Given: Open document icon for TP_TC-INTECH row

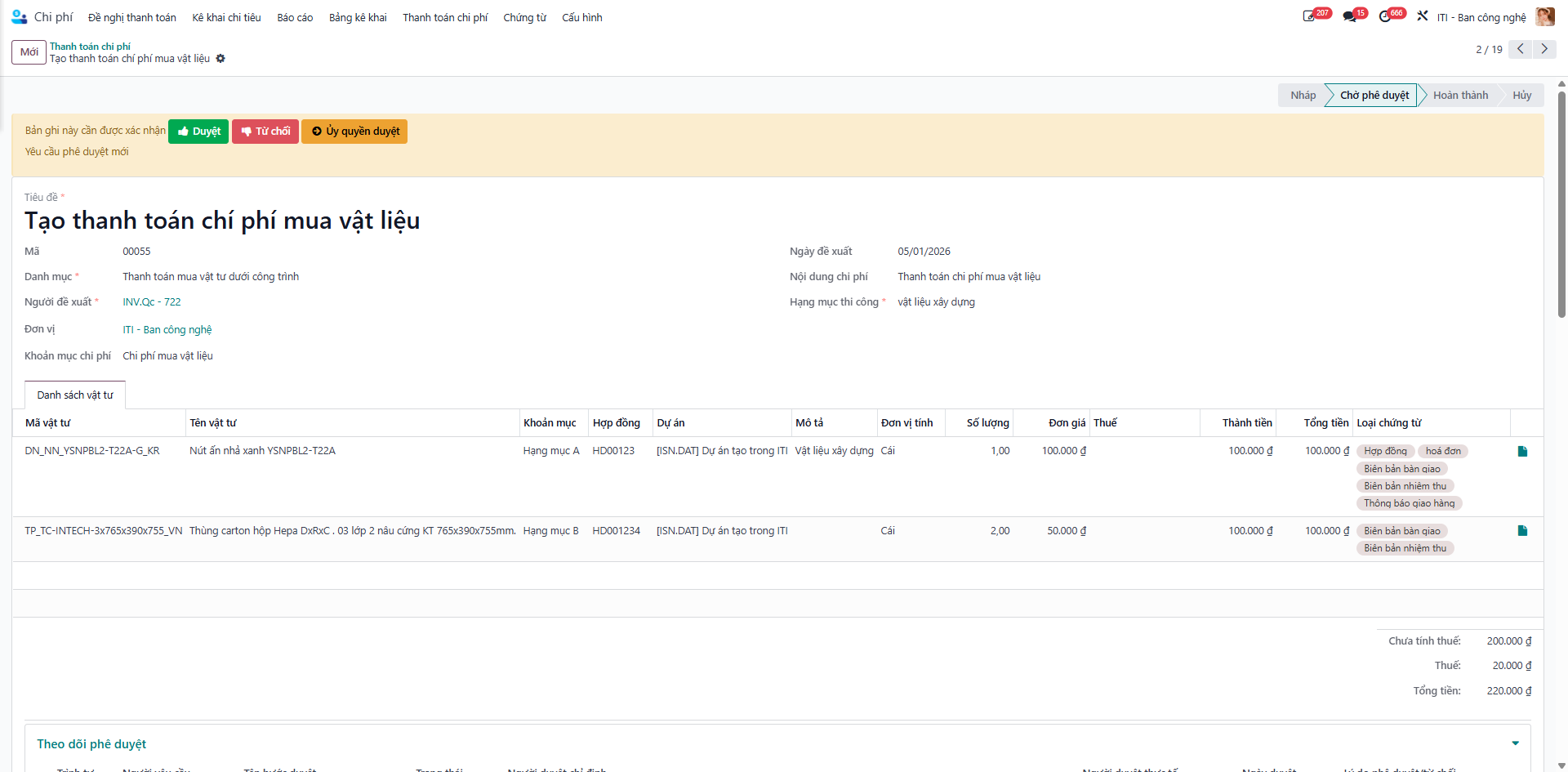Looking at the screenshot, I should point(1522,531).
